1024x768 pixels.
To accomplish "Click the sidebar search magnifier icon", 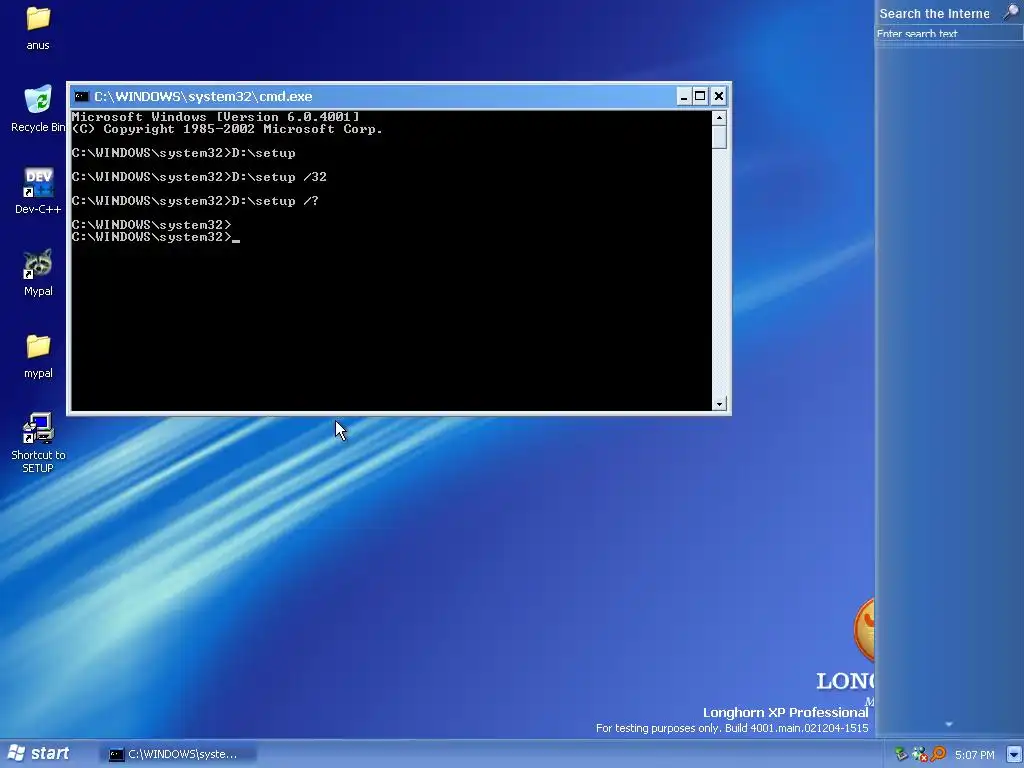I will click(x=1011, y=12).
